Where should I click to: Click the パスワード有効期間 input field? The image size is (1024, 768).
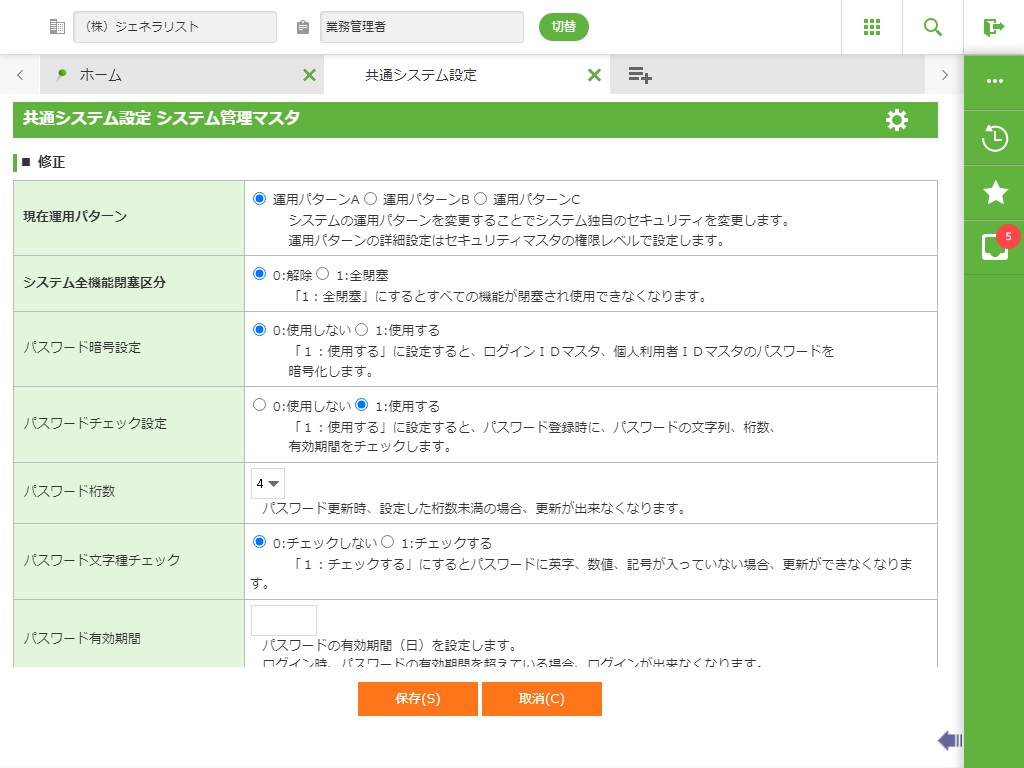pyautogui.click(x=283, y=620)
